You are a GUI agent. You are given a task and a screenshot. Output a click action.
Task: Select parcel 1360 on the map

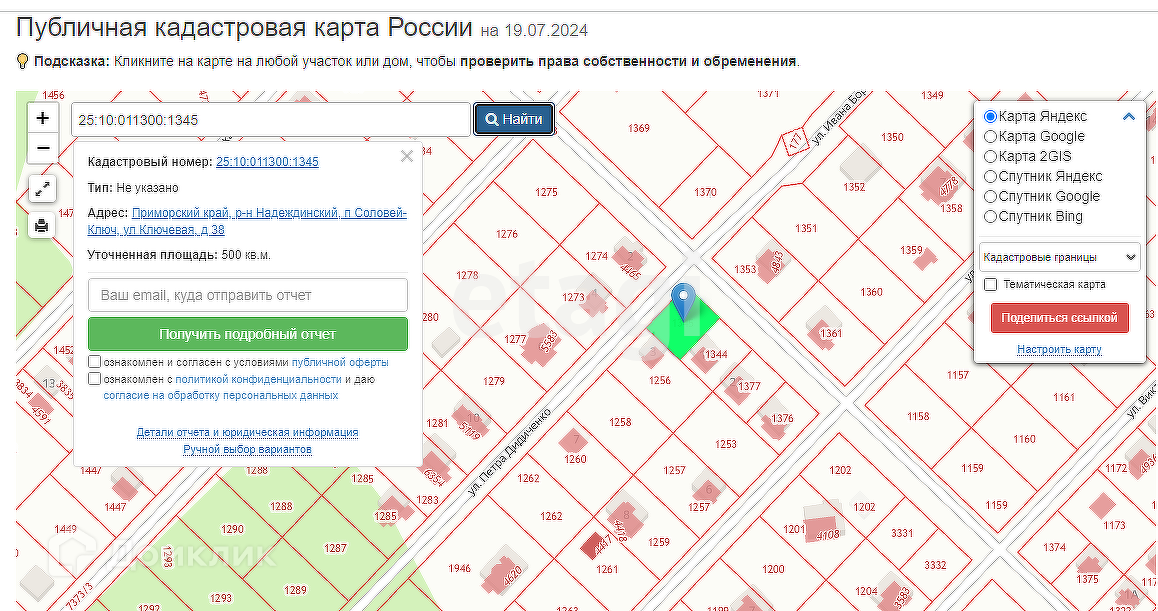[x=871, y=292]
